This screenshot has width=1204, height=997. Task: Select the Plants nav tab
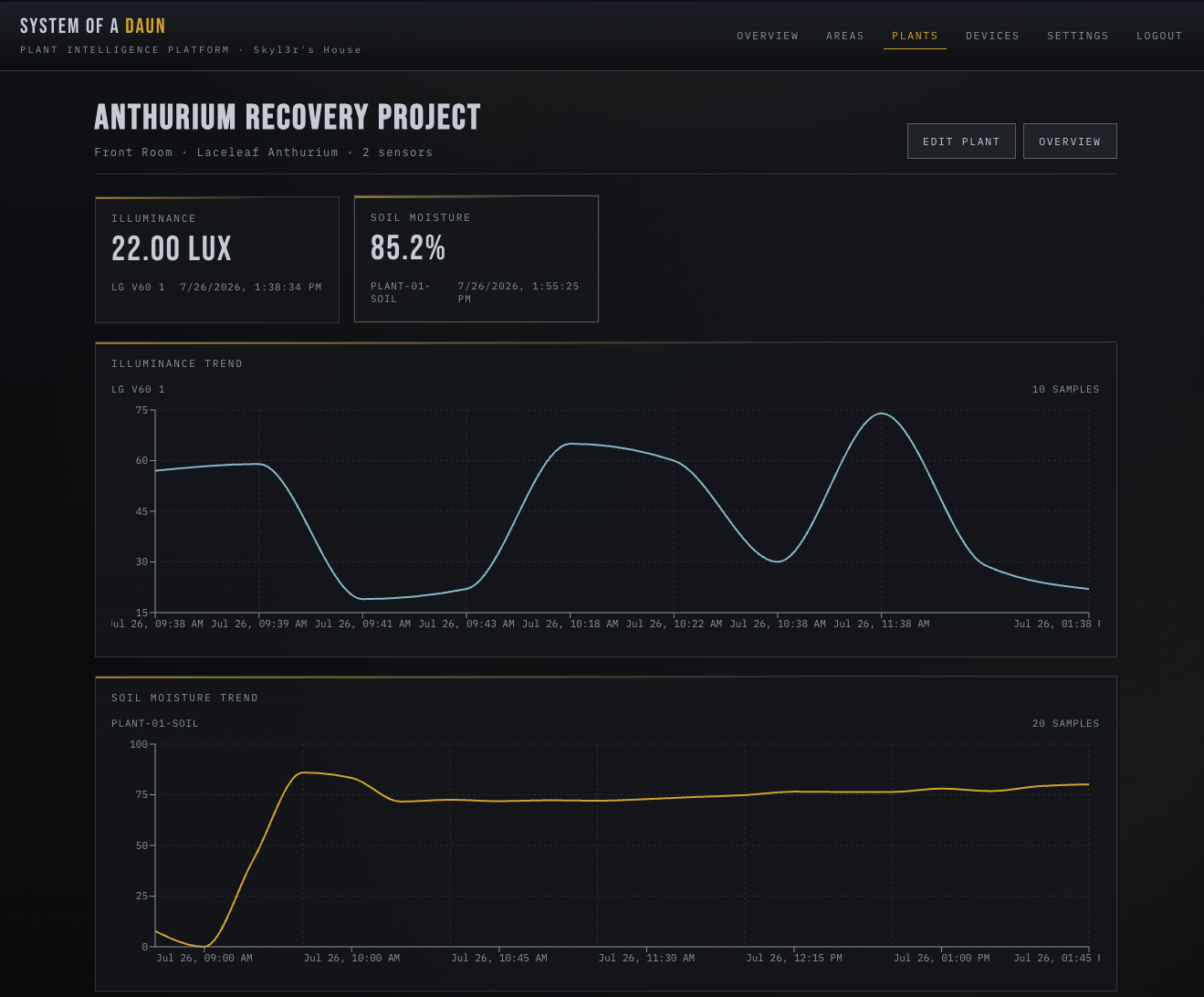click(915, 36)
